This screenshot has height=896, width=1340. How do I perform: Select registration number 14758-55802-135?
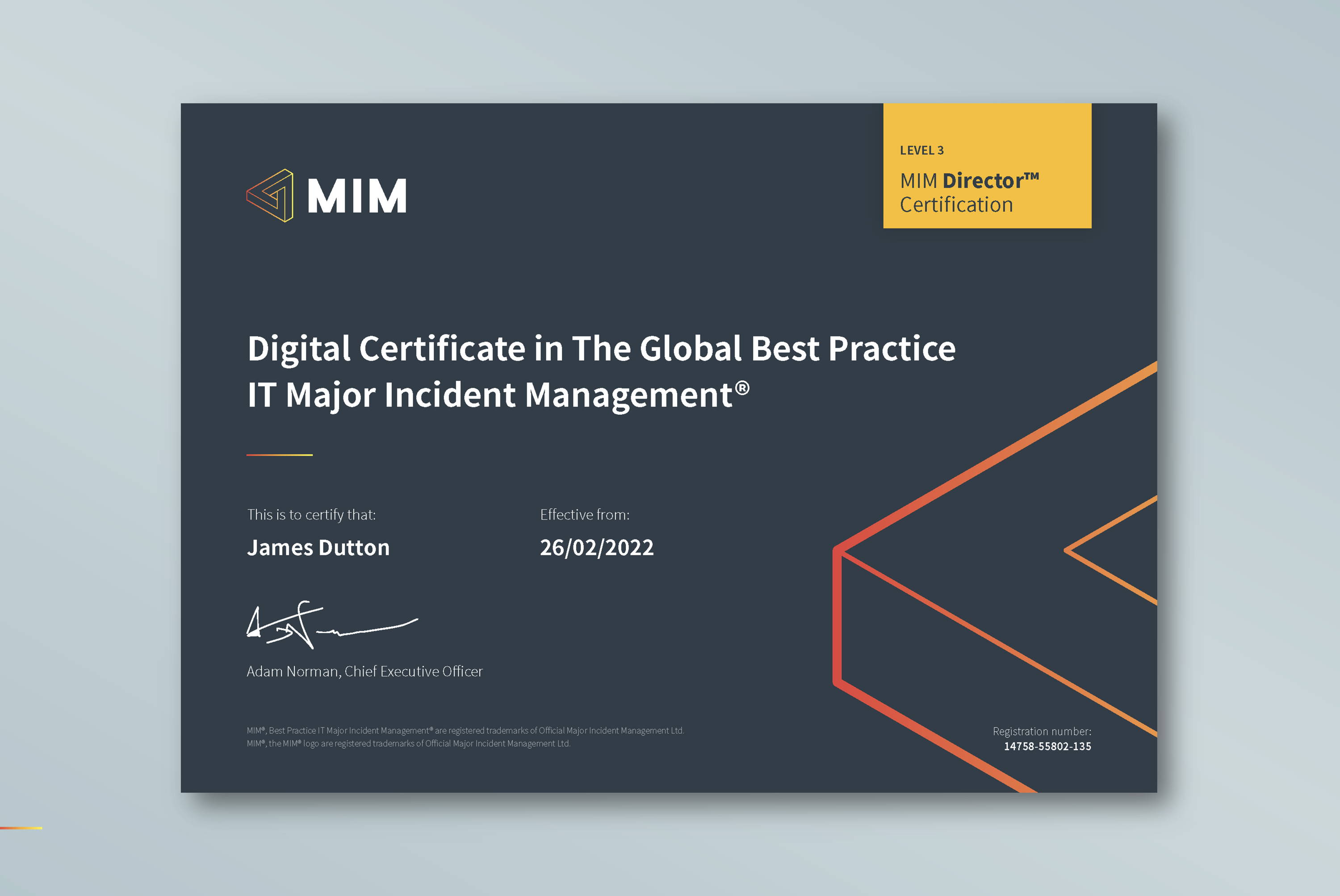[1047, 746]
